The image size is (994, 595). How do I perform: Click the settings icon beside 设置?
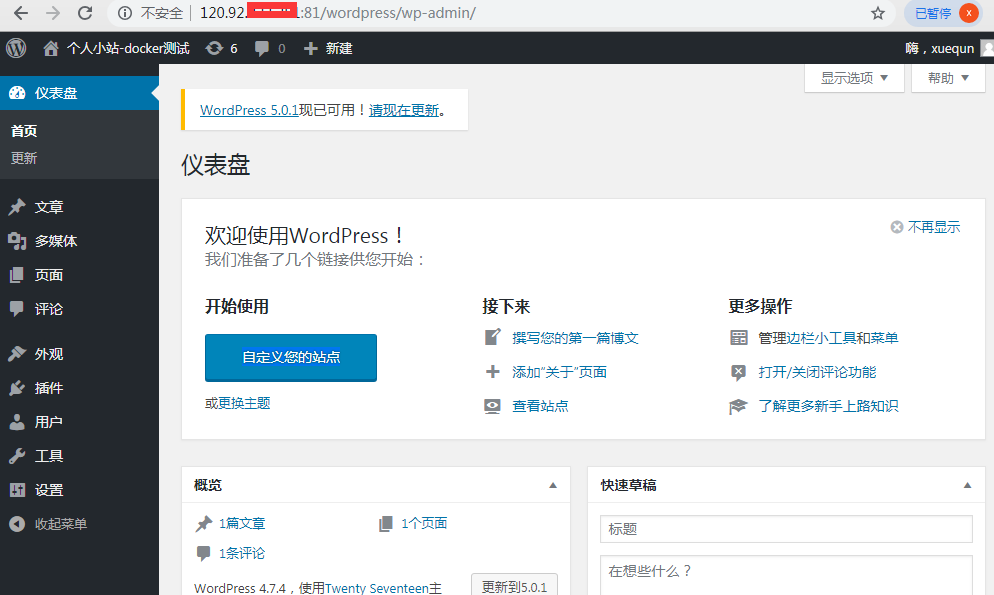click(x=17, y=490)
